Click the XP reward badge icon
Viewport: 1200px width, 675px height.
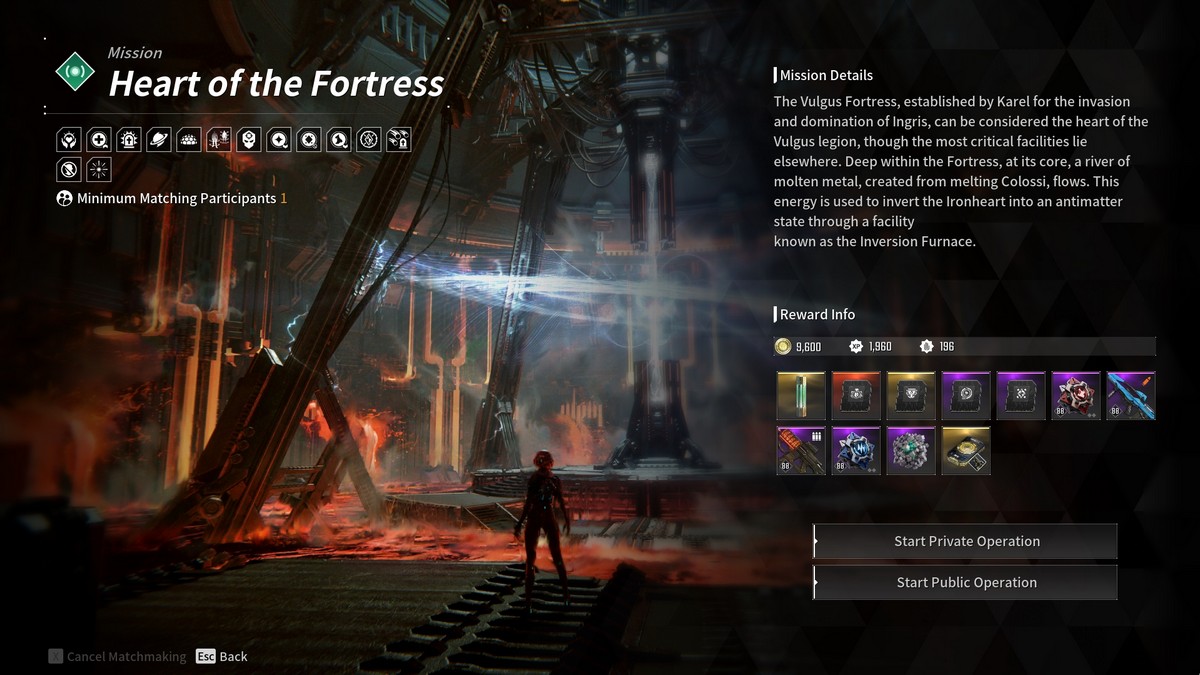point(856,346)
